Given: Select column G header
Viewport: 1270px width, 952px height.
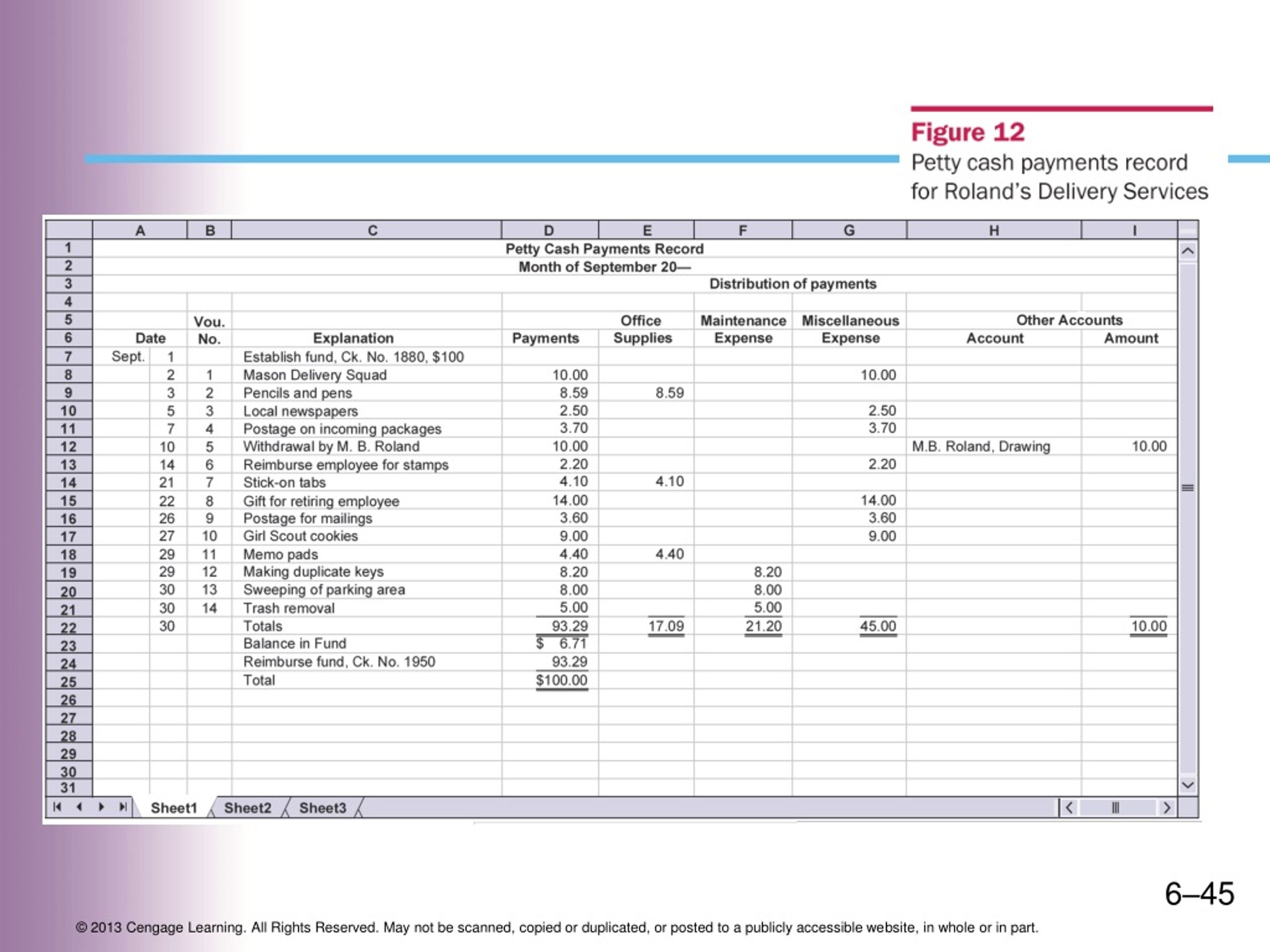Looking at the screenshot, I should (849, 230).
